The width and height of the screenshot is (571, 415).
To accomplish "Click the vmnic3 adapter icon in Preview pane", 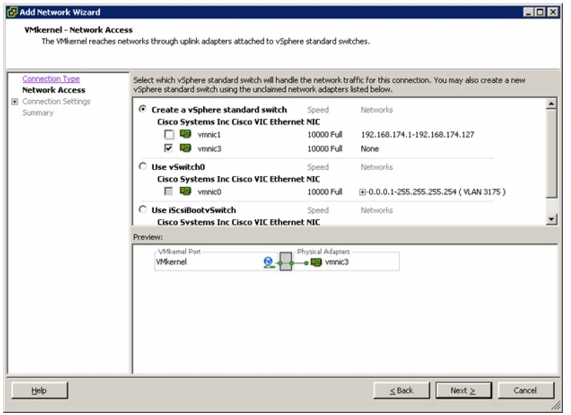I will 316,262.
